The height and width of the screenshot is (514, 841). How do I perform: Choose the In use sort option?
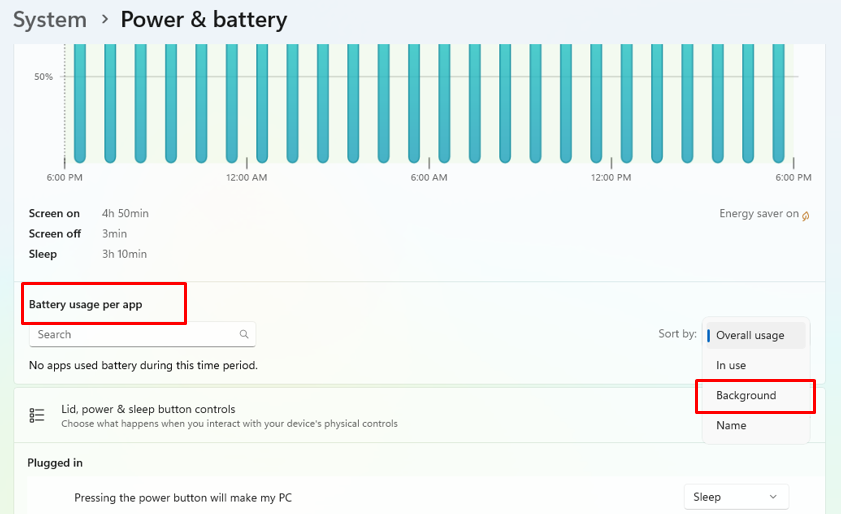click(731, 365)
